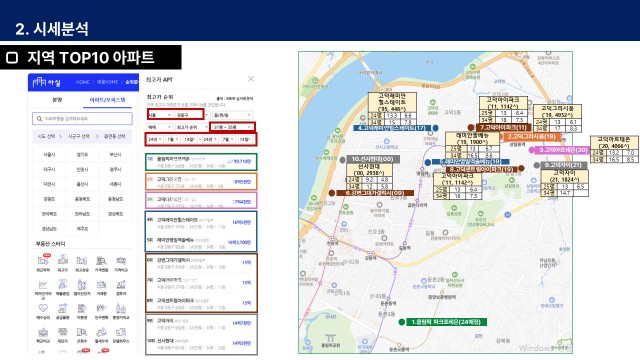Choose 제주도 in the region grid
This screenshot has width=640, height=360.
(x=82, y=229)
